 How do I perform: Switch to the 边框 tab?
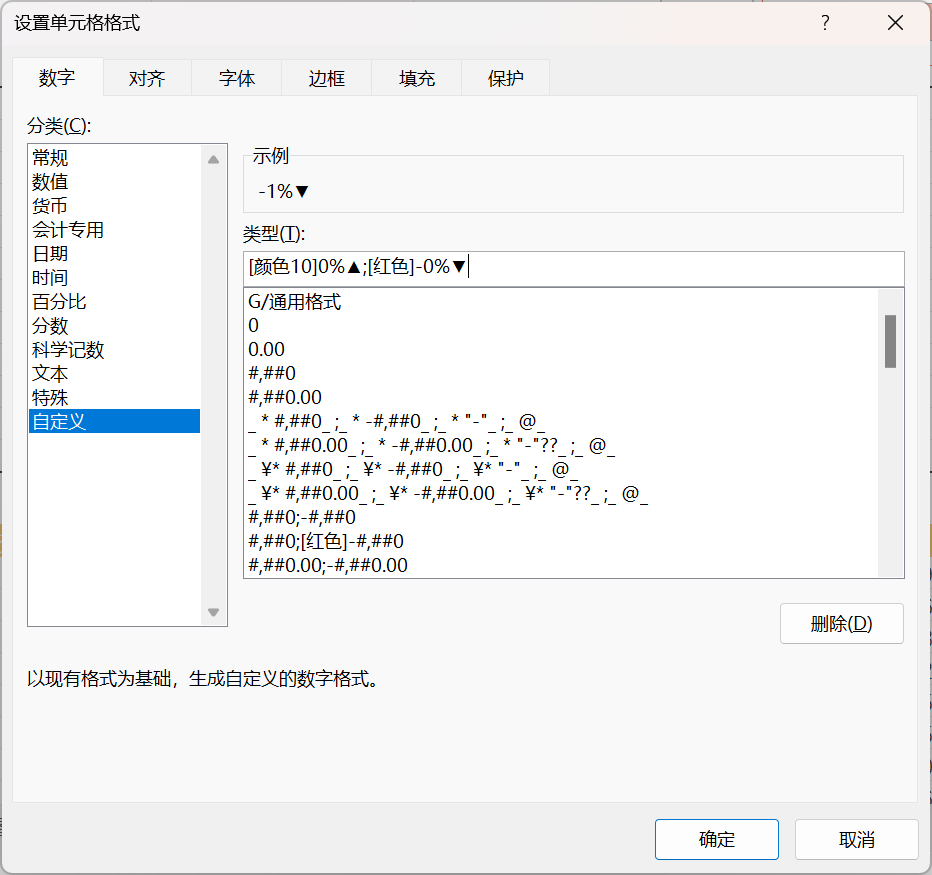[x=326, y=77]
